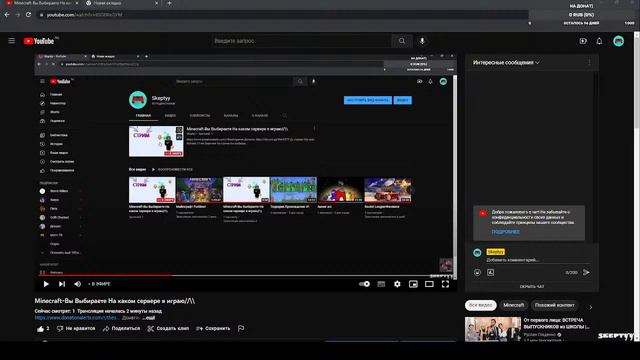Click the video title 'Minecraft-Вы Выбираете'
The image size is (640, 360).
(114, 301)
